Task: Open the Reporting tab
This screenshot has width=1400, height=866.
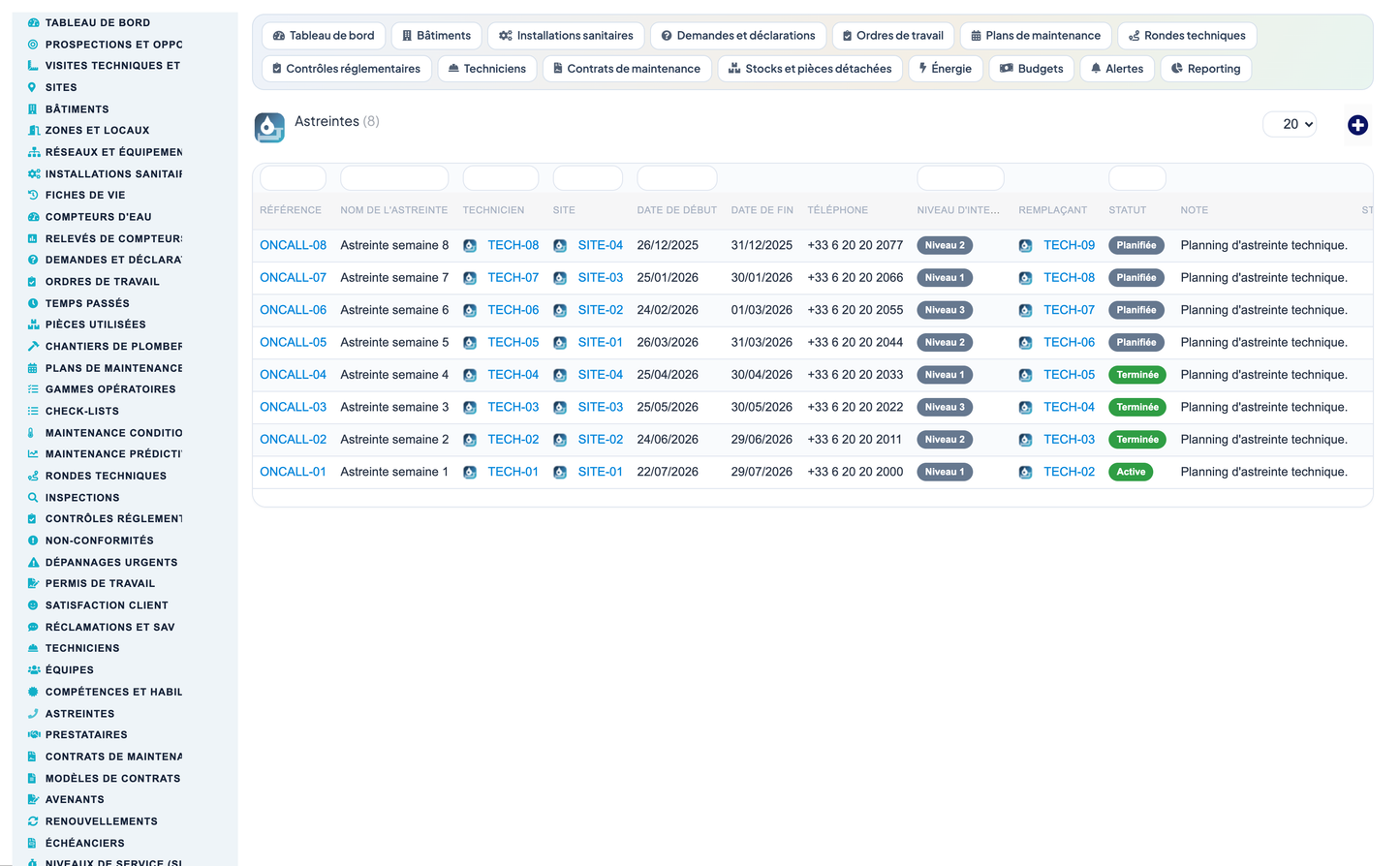Action: point(1205,69)
